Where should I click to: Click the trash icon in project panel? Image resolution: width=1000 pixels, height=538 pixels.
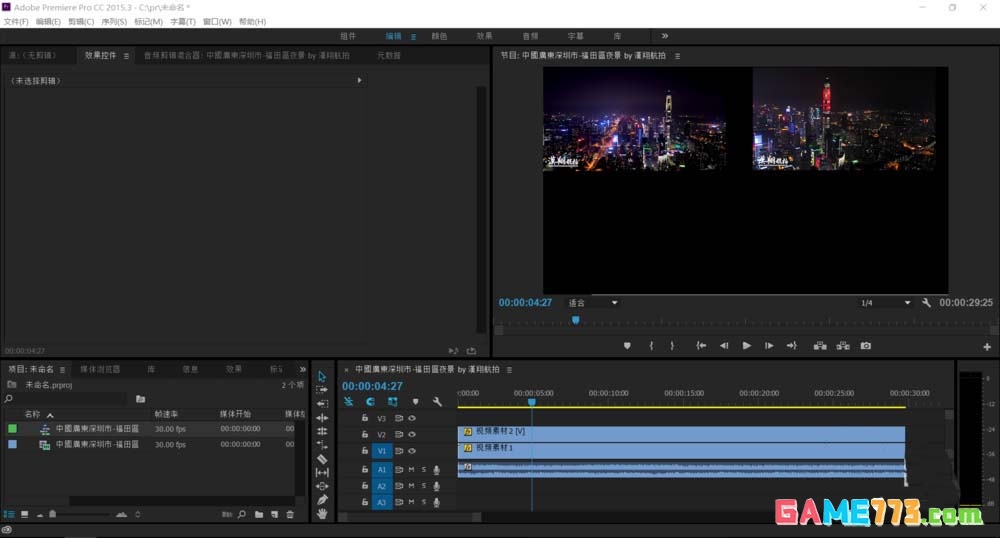coord(290,514)
